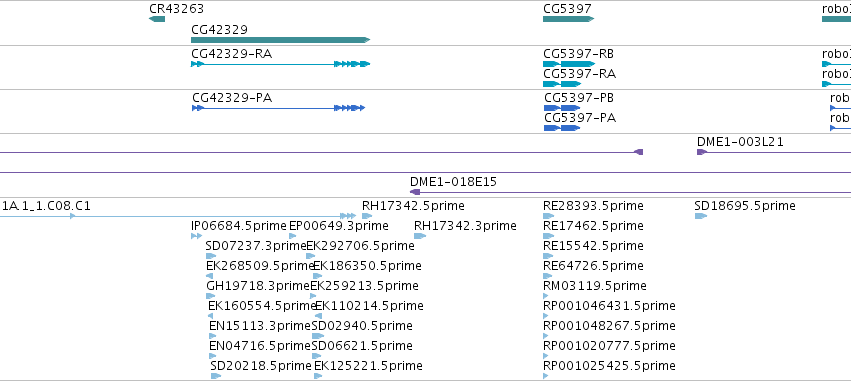Select the CR43263 gene arrow glyph
Screen dimensions: 851x381
[157, 19]
